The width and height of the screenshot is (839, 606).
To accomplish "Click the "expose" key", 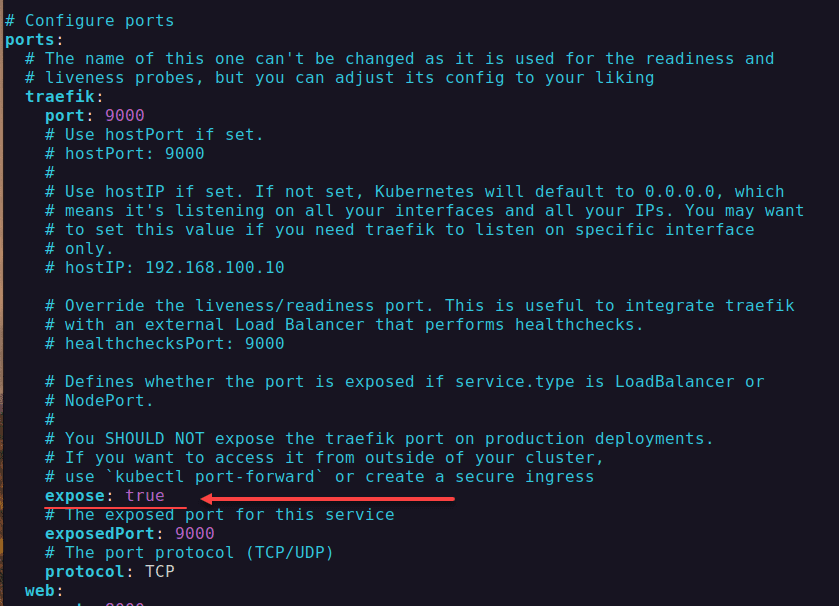I will coord(75,496).
